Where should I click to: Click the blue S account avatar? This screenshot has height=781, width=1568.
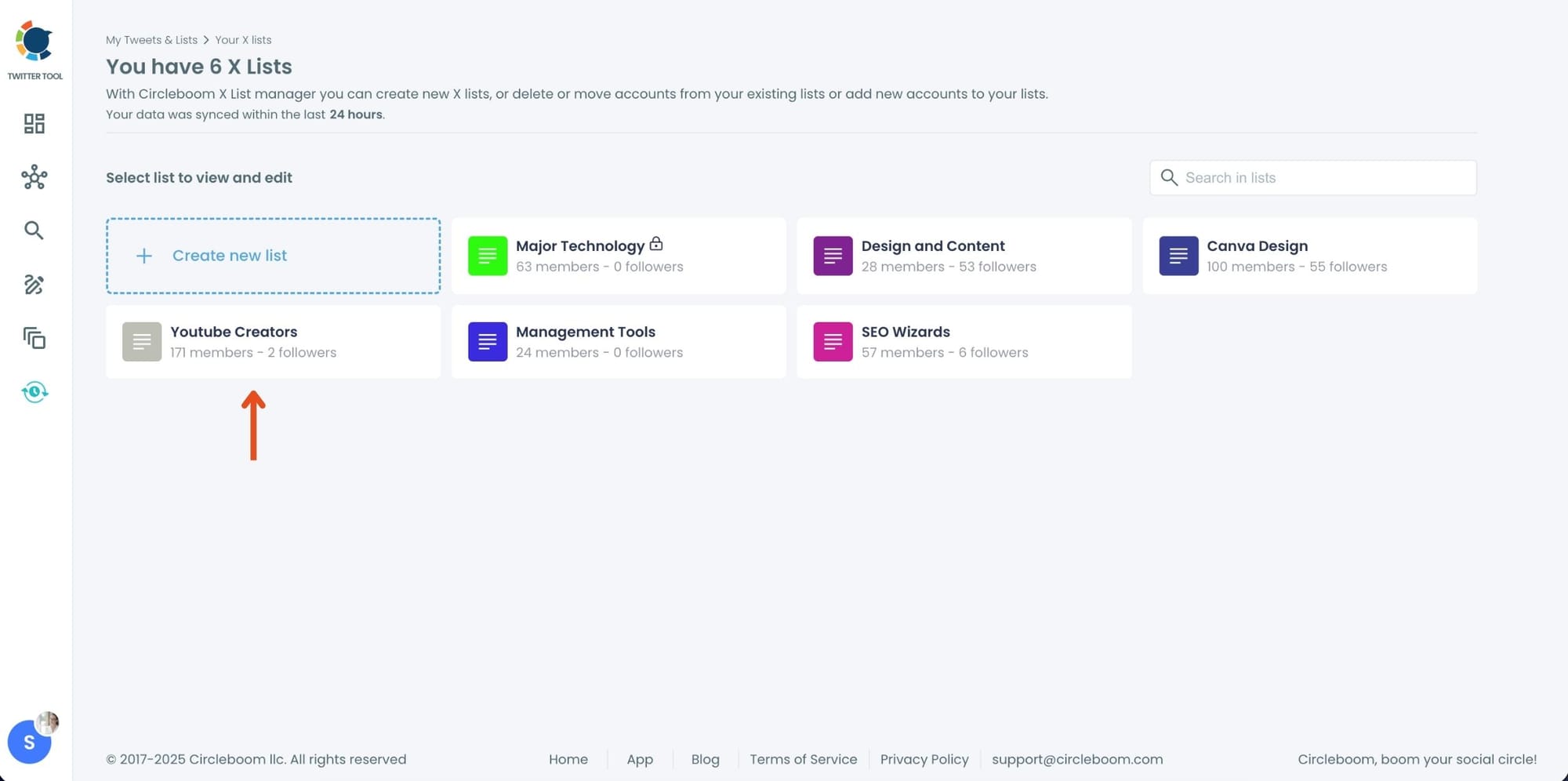(x=29, y=742)
